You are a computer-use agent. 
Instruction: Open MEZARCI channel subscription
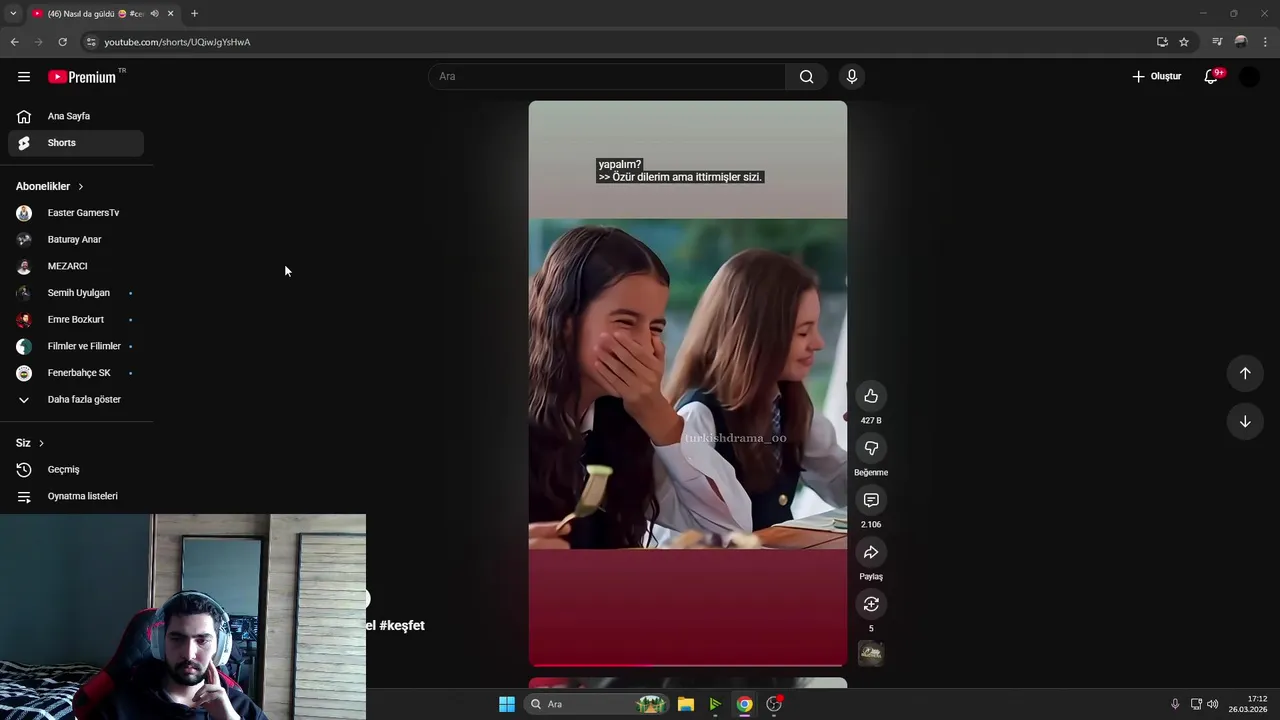click(x=76, y=266)
